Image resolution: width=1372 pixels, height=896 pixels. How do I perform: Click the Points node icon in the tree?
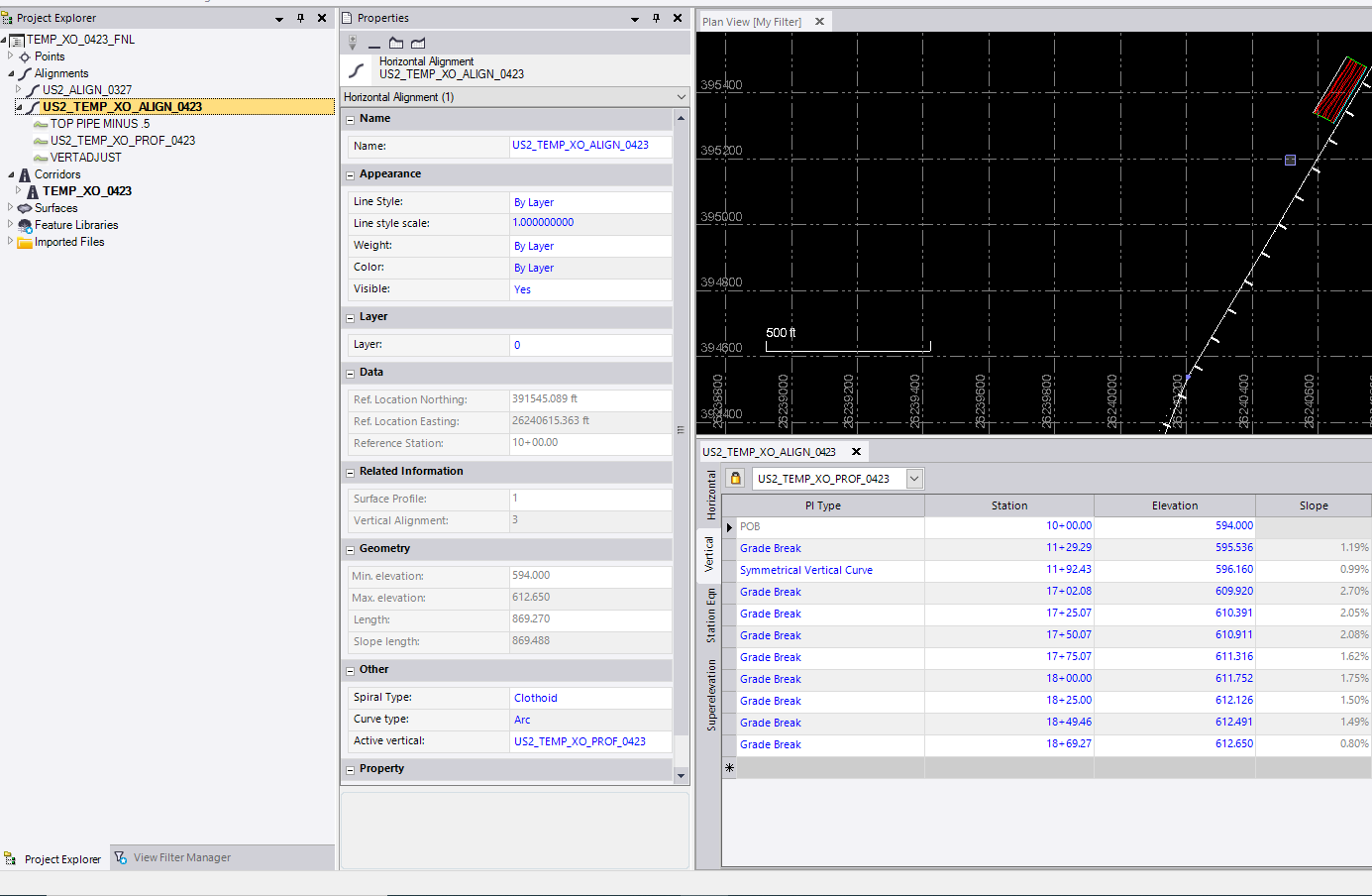(x=25, y=57)
